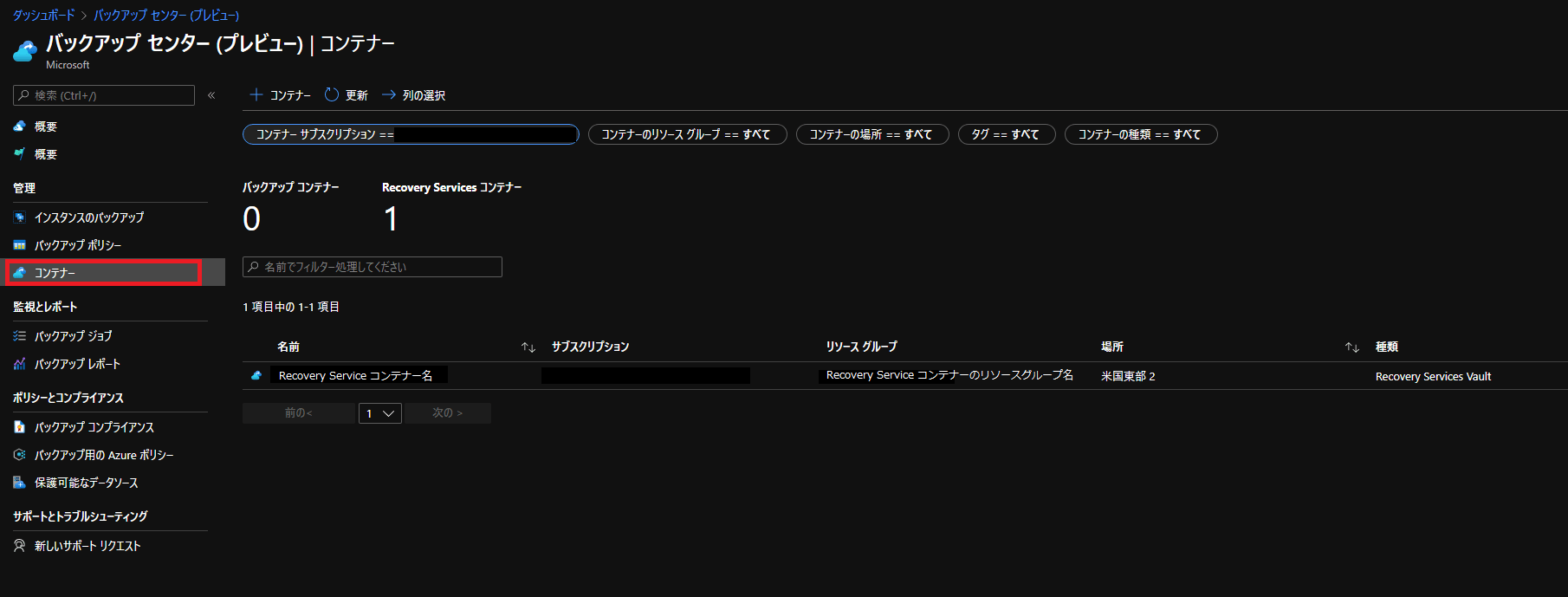The image size is (1568, 597).
Task: Sort the table by the 場所 column arrows
Action: tap(1352, 347)
